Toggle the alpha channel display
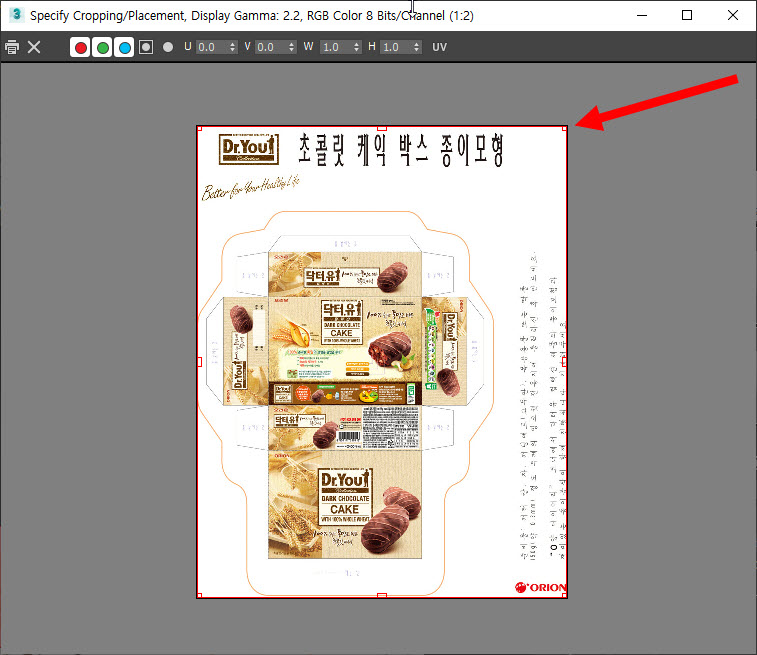 pyautogui.click(x=146, y=47)
